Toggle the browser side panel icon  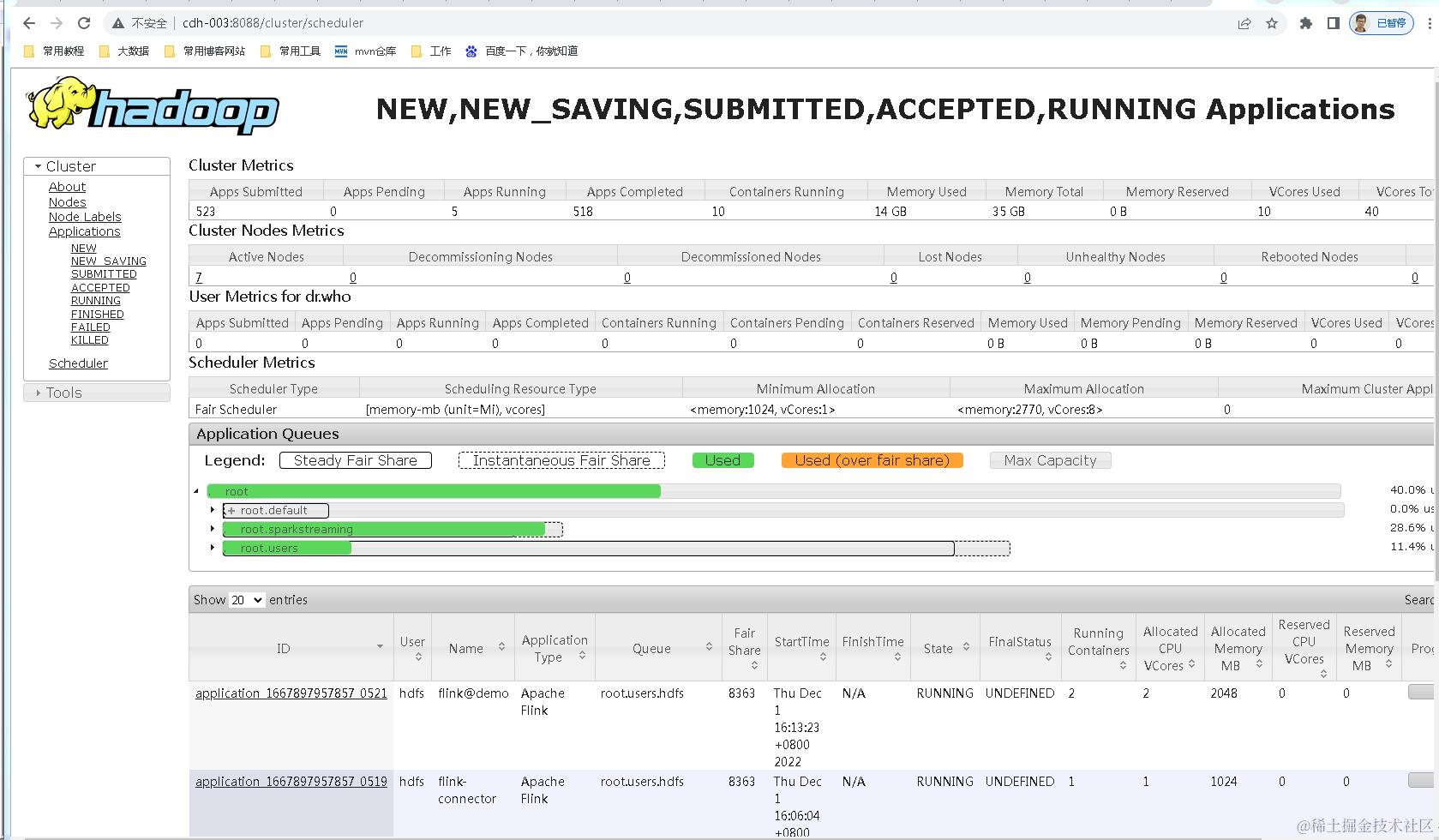(x=1333, y=23)
